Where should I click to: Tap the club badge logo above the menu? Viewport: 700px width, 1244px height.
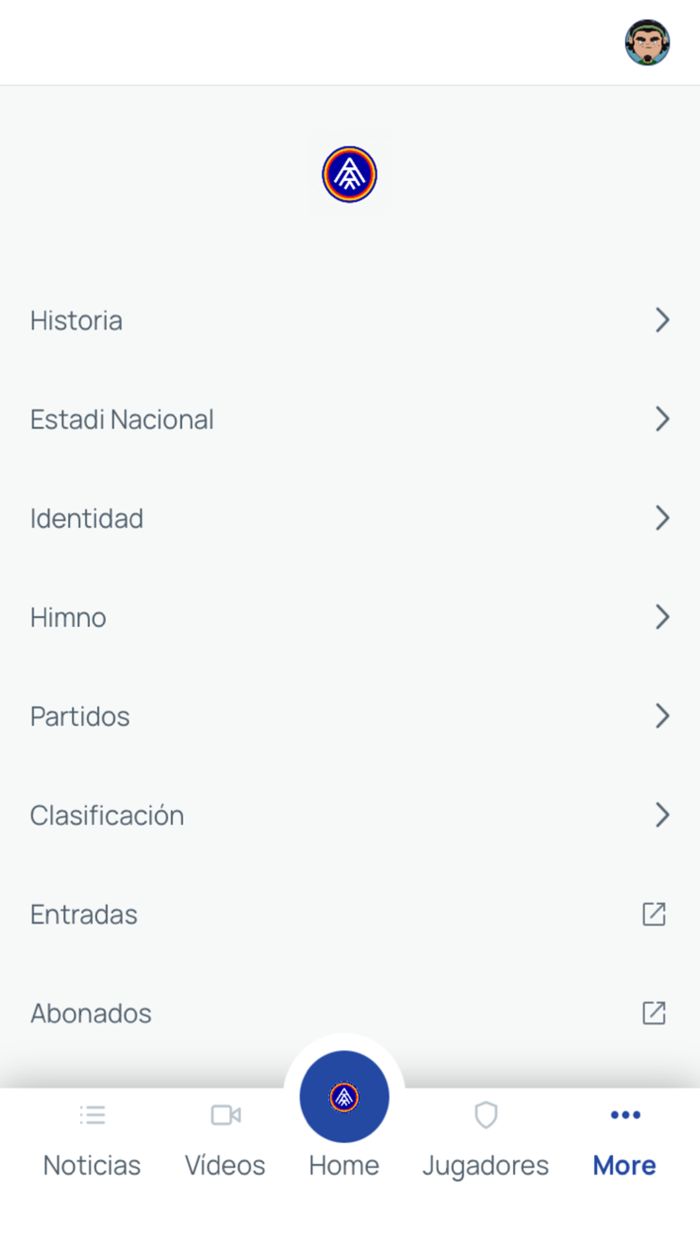348,173
